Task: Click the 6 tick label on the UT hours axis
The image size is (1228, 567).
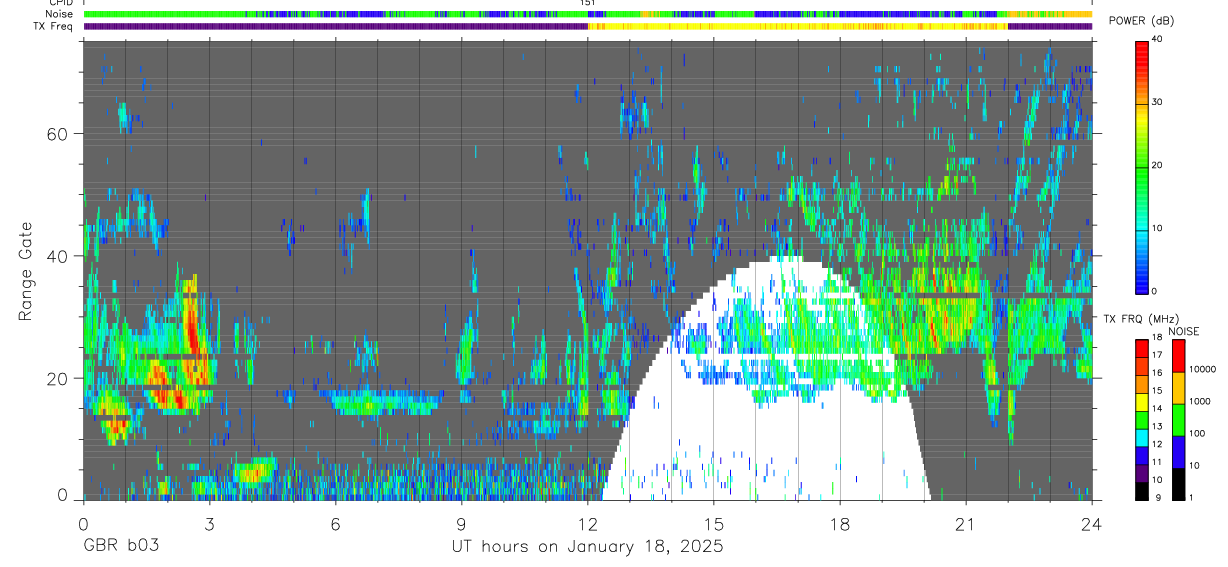Action: click(x=335, y=524)
